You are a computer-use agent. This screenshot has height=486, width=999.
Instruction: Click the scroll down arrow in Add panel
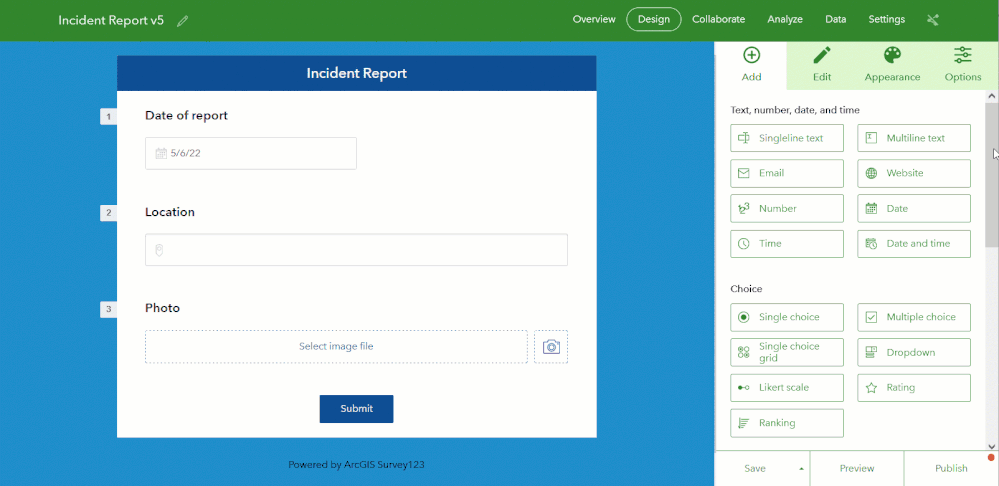click(x=991, y=446)
